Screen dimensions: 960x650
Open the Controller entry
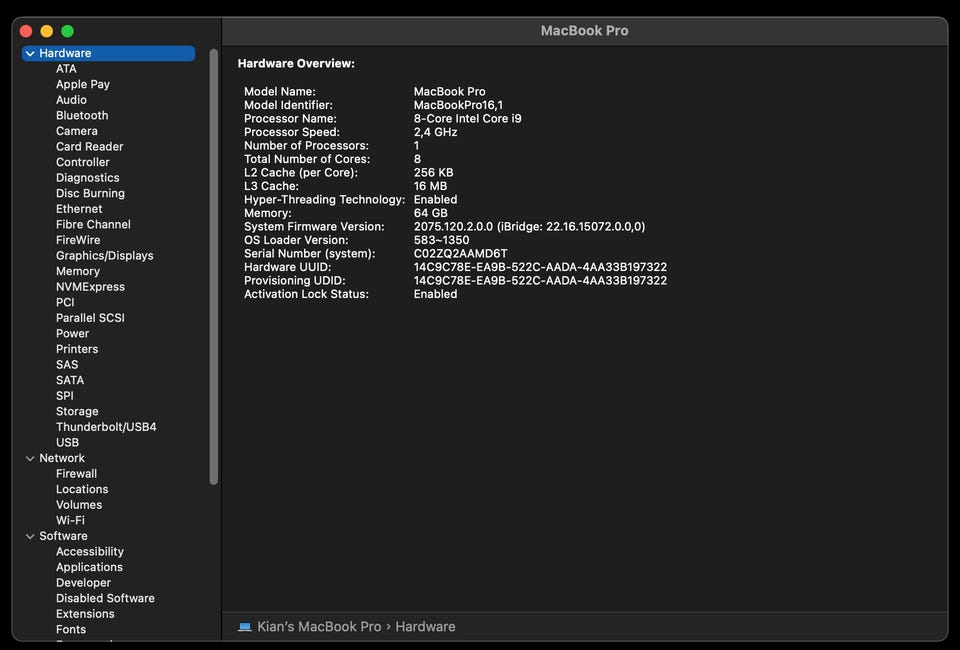(x=83, y=162)
